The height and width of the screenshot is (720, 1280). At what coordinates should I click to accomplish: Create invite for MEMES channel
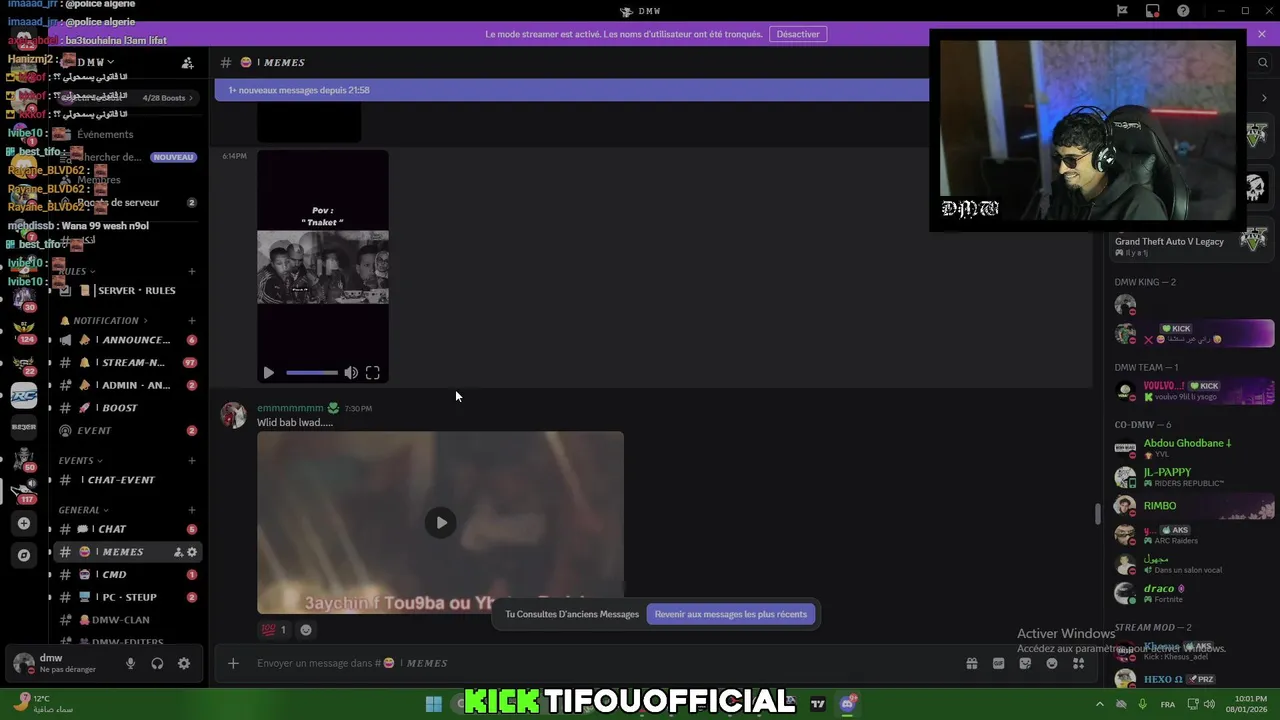click(178, 552)
